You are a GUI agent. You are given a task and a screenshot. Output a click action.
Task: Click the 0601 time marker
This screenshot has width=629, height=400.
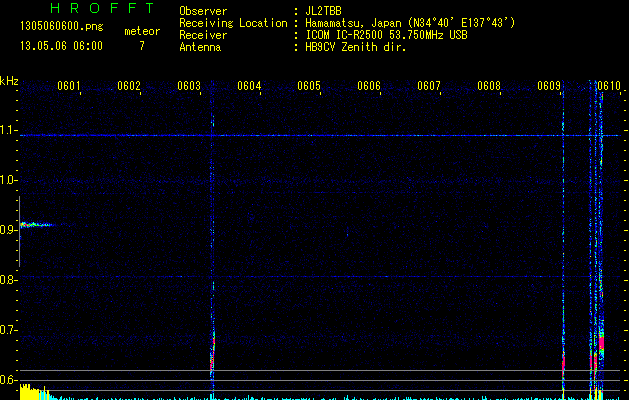[69, 86]
